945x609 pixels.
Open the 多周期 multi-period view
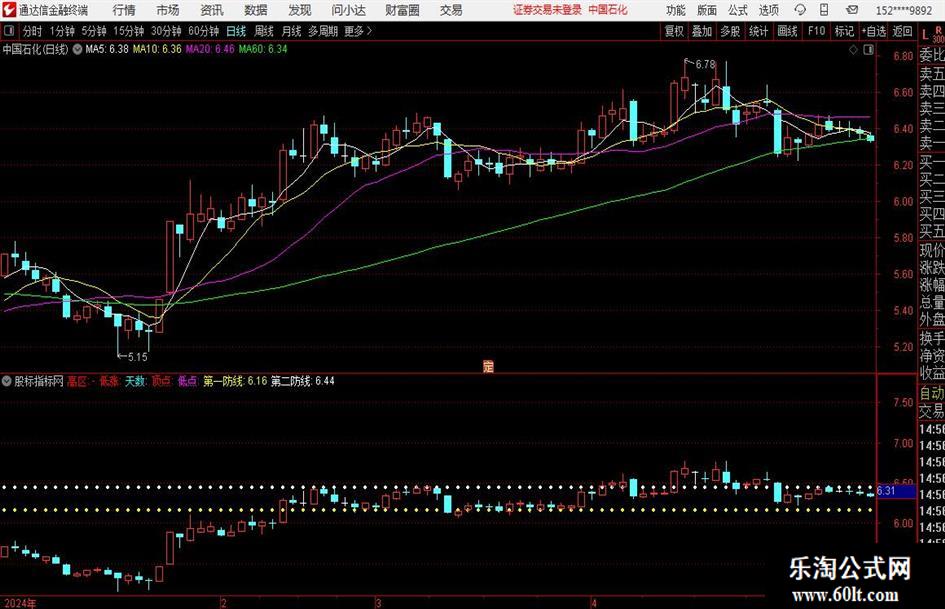[323, 31]
